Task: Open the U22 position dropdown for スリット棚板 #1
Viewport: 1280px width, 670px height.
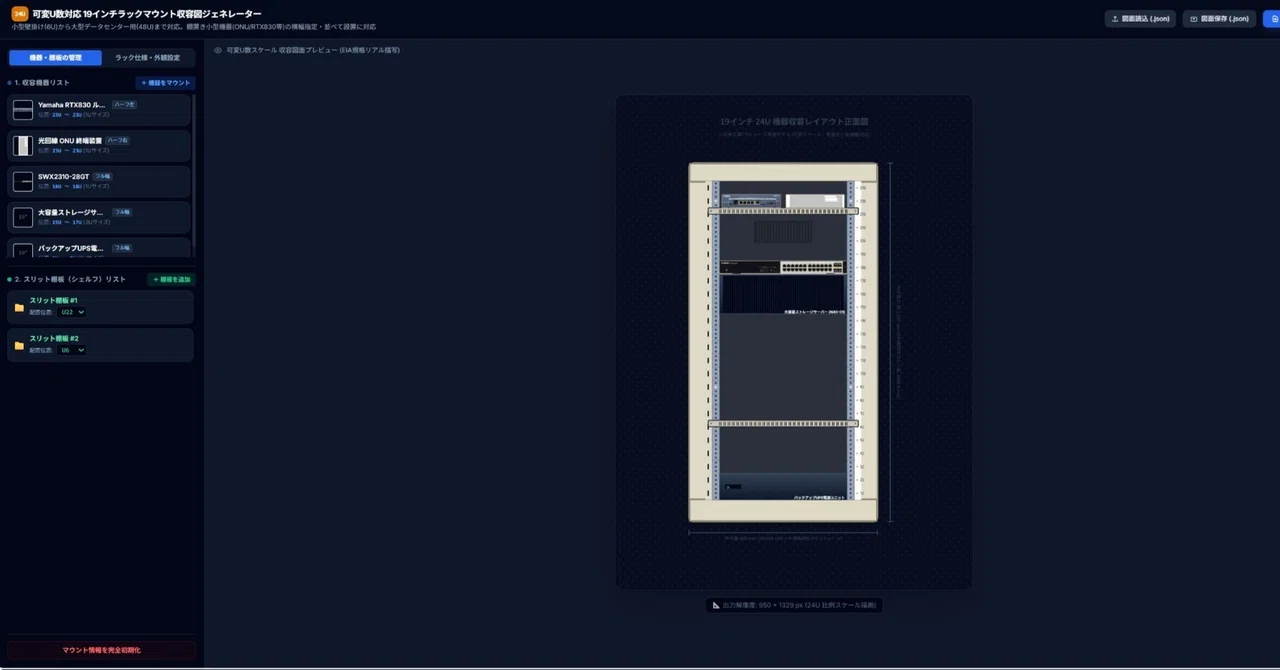Action: coord(72,312)
